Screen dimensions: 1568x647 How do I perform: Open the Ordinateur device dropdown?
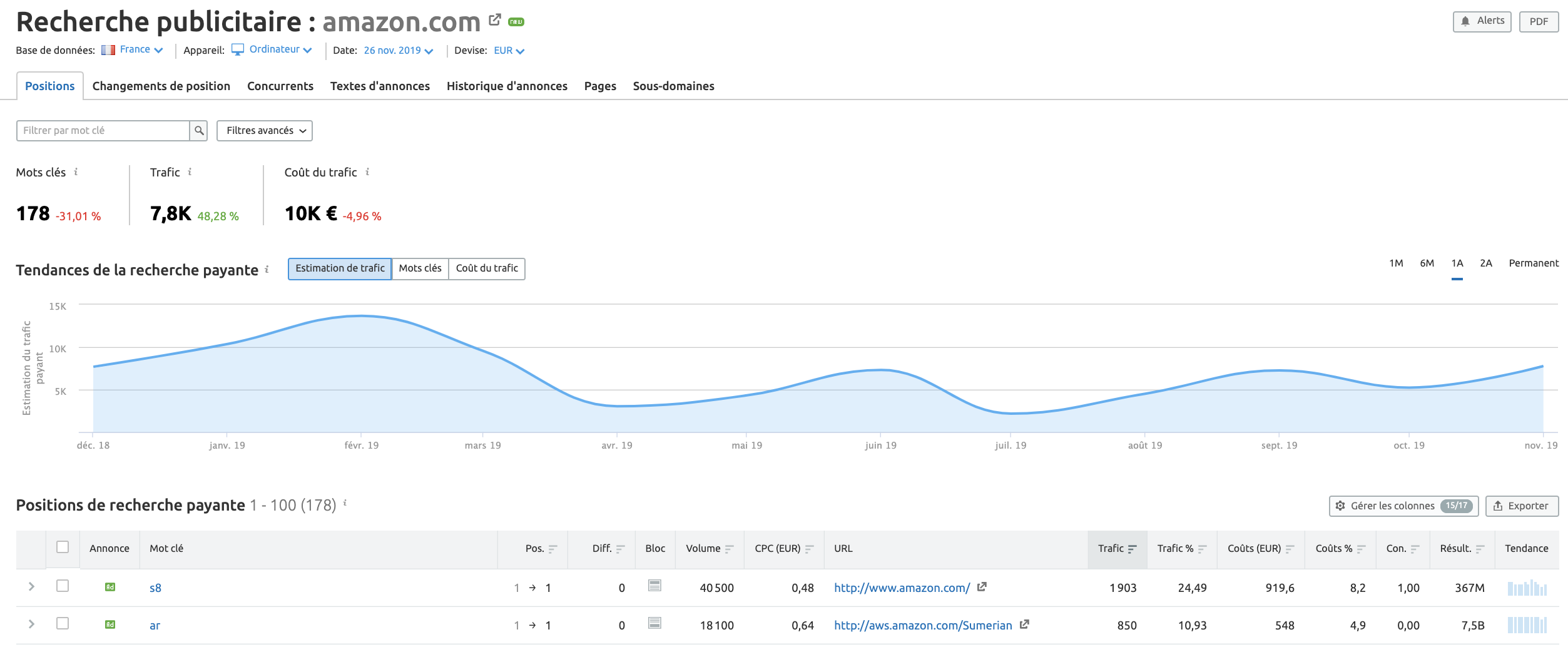coord(272,50)
